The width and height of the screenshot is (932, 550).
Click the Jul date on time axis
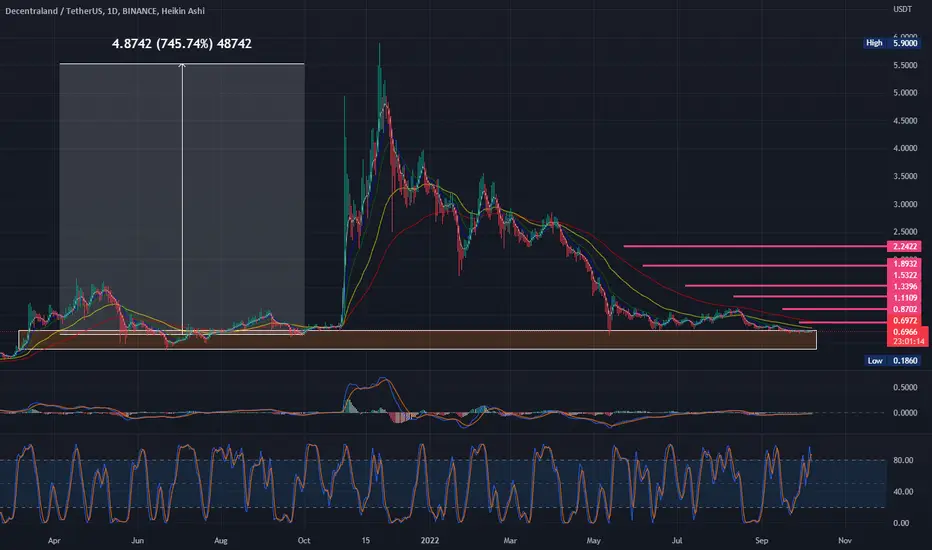(x=676, y=540)
